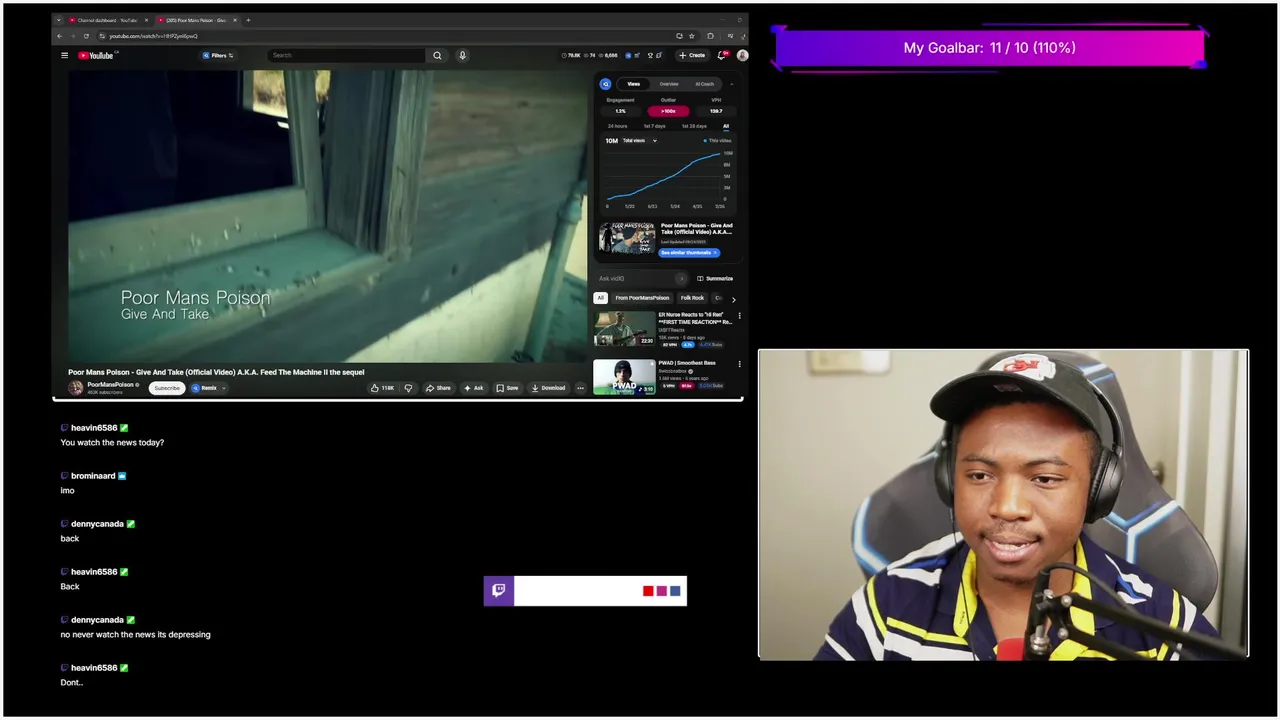Click the vidIQ toolbar icon beside the view stats
This screenshot has height=720, width=1280.
(x=627, y=56)
